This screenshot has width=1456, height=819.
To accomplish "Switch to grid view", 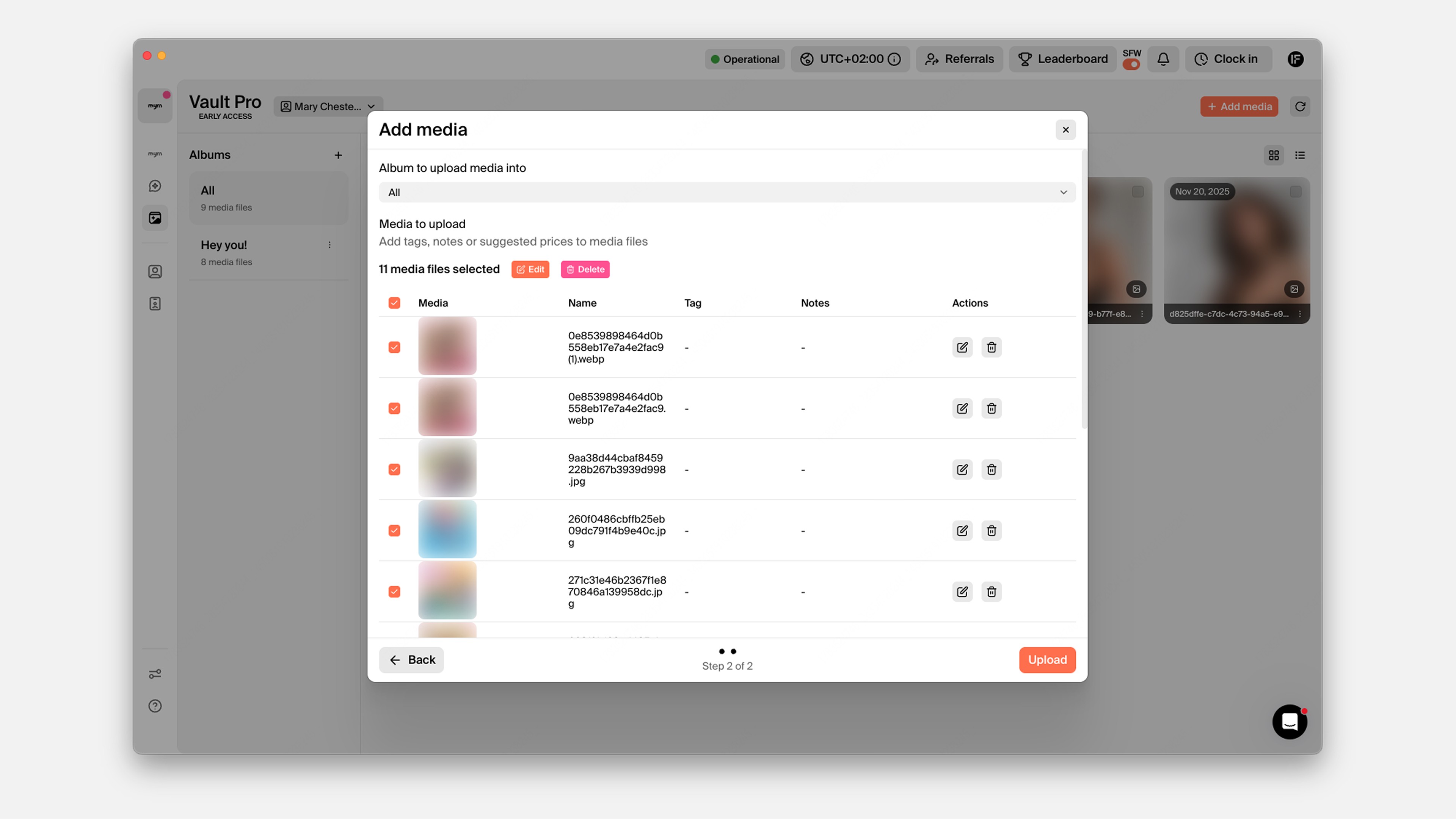I will [x=1274, y=155].
